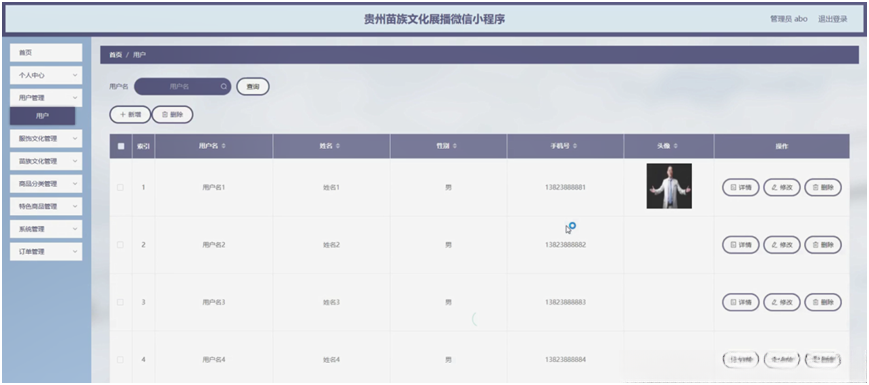
Task: Click the 操作 column header
Action: click(781, 146)
